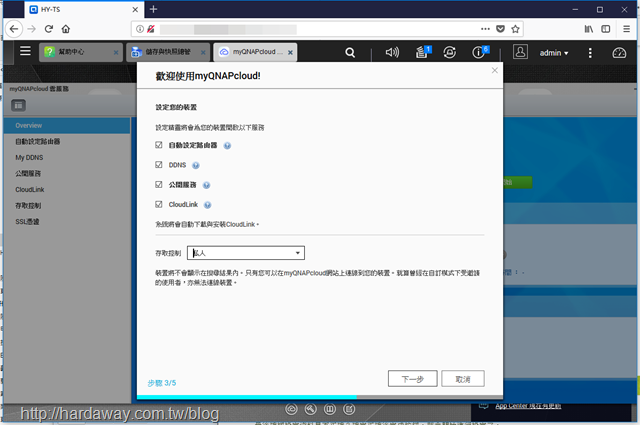
Task: Click the user profile icon
Action: (x=520, y=52)
